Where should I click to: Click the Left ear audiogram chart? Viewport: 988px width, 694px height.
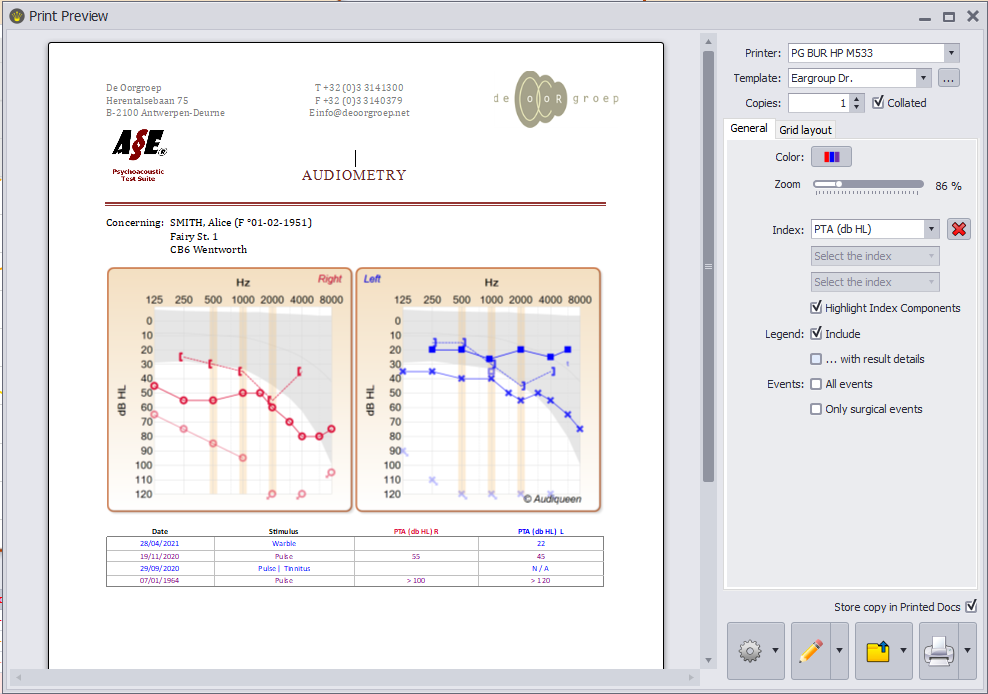click(x=478, y=390)
